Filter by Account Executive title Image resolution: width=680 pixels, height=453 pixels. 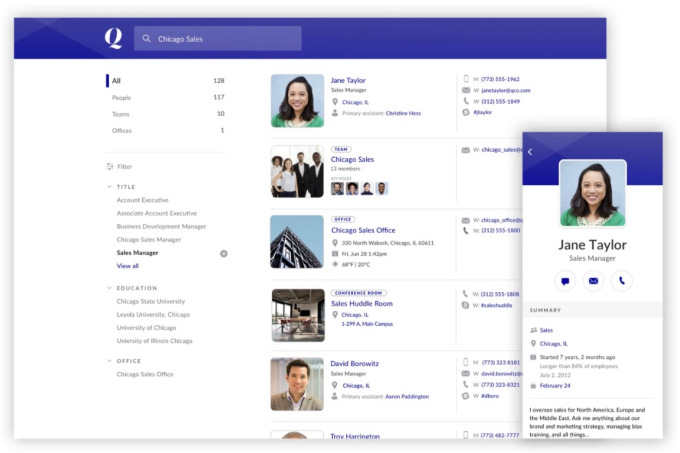[x=142, y=200]
